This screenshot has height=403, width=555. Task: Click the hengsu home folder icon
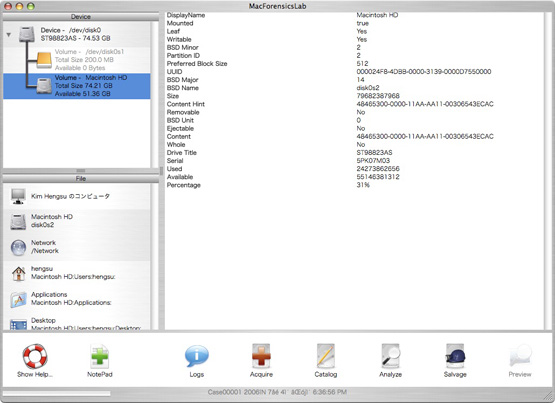point(18,273)
